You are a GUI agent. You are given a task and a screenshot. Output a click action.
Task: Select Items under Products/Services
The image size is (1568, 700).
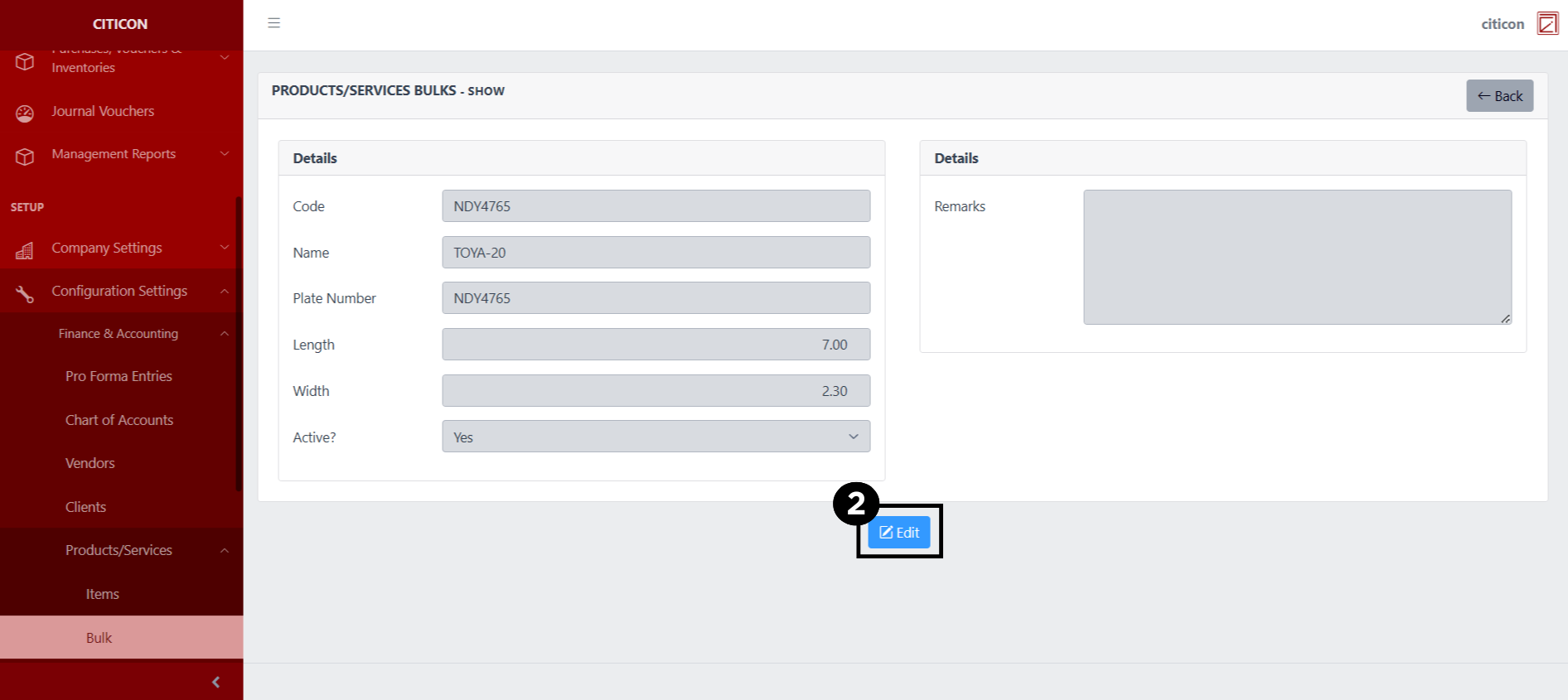pos(103,594)
